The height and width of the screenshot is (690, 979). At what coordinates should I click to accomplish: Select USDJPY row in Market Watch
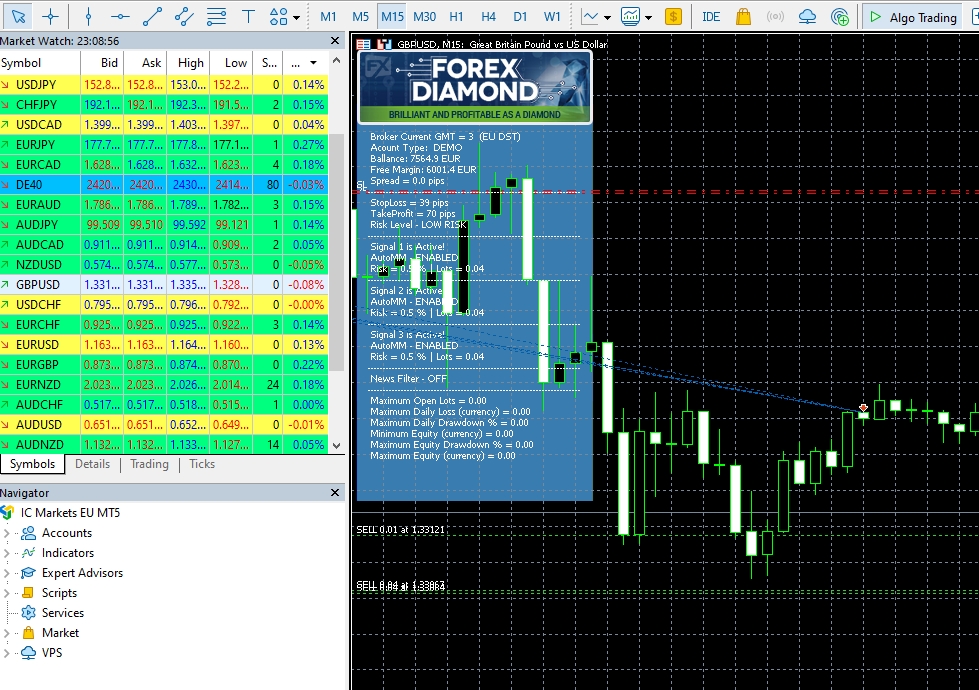(x=164, y=85)
